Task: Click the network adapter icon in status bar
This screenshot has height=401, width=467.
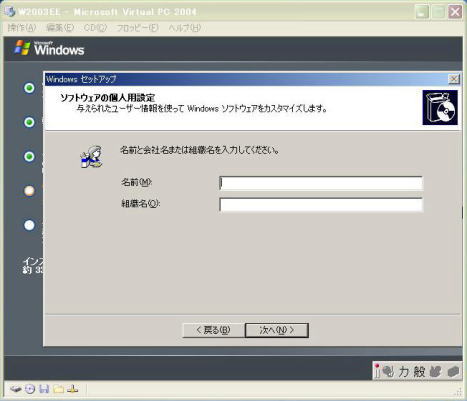Action: (73, 389)
